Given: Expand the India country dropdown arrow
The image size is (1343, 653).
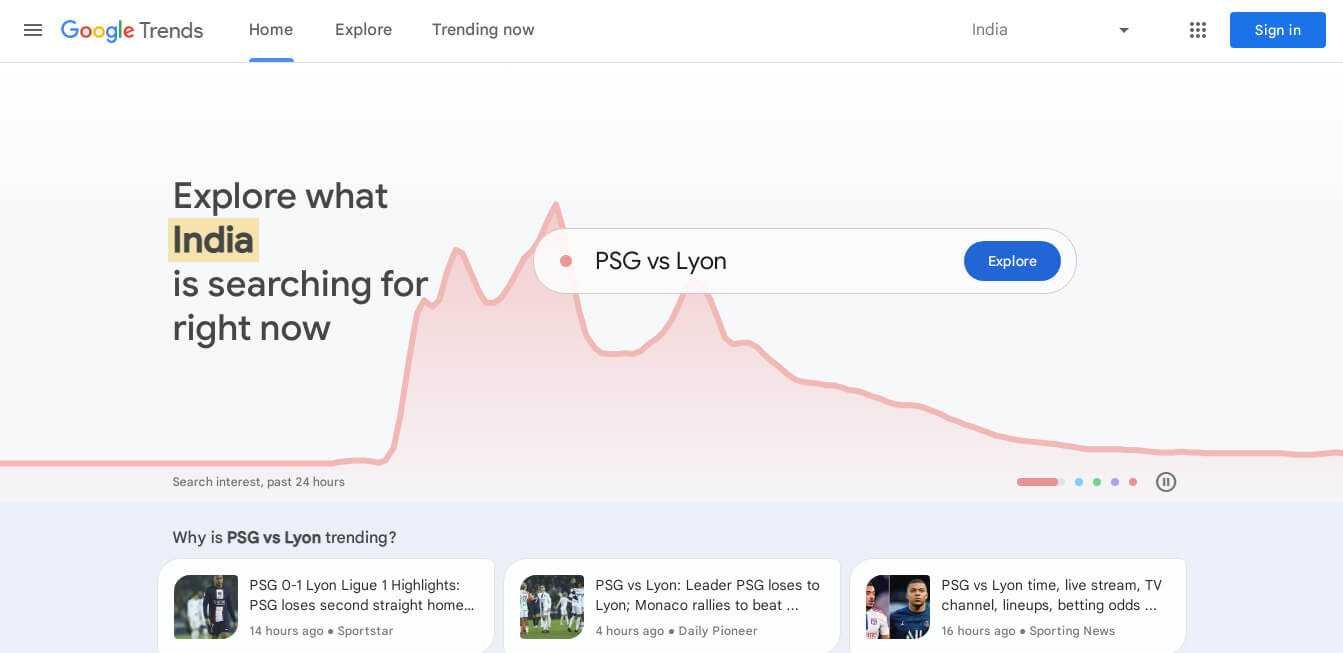Looking at the screenshot, I should click(x=1124, y=31).
